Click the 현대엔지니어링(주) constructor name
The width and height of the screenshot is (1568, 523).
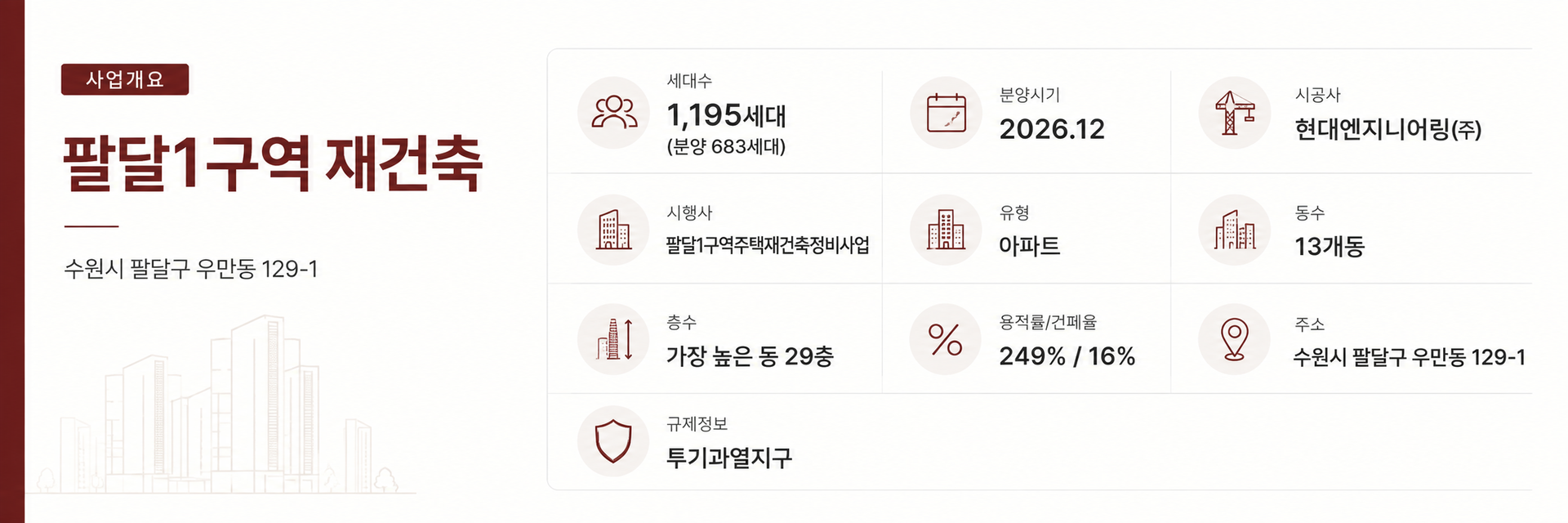pos(1388,129)
